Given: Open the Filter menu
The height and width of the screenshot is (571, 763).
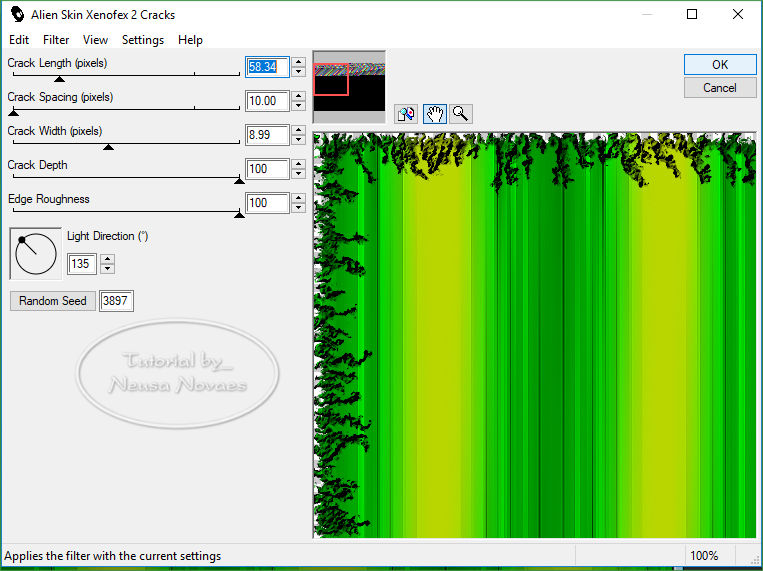Looking at the screenshot, I should [x=56, y=40].
